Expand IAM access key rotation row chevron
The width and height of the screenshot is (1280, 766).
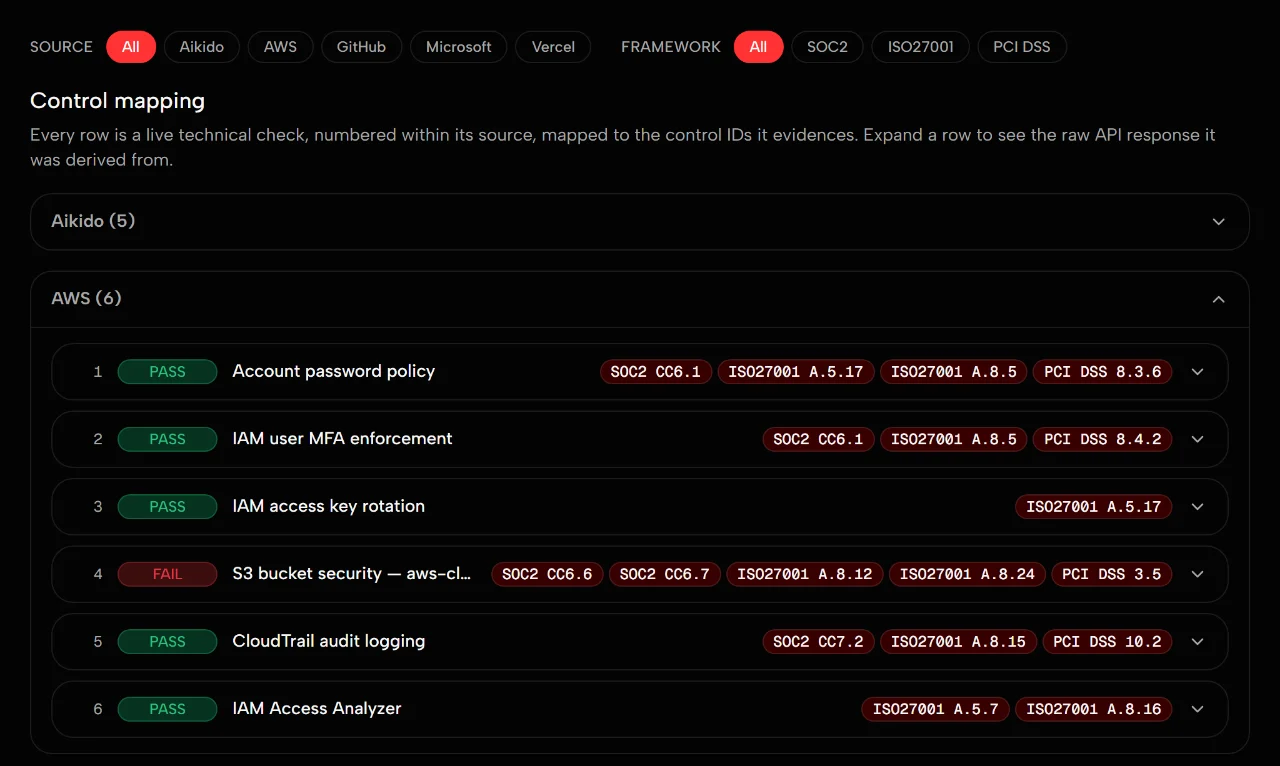tap(1198, 507)
